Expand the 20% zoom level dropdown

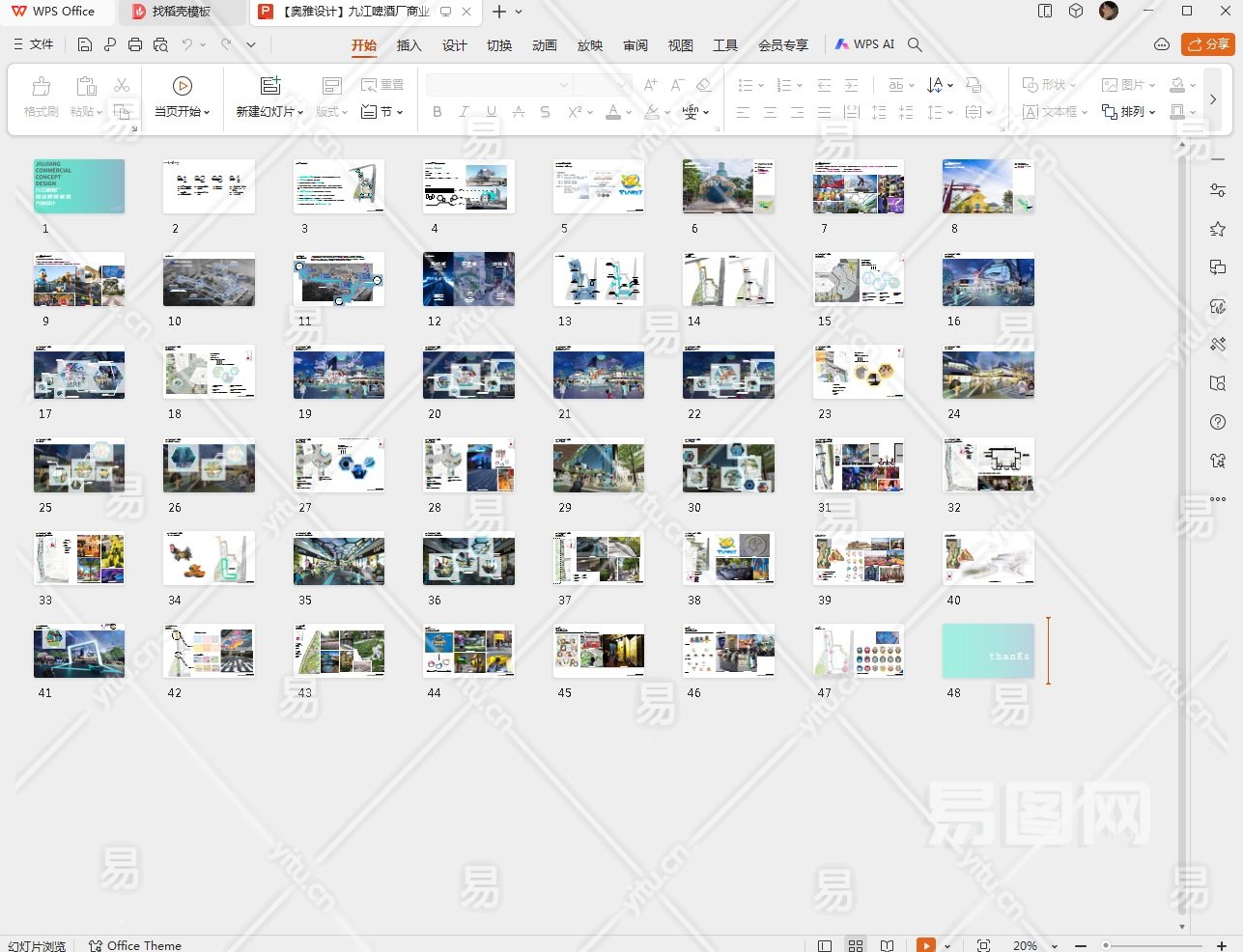1054,946
